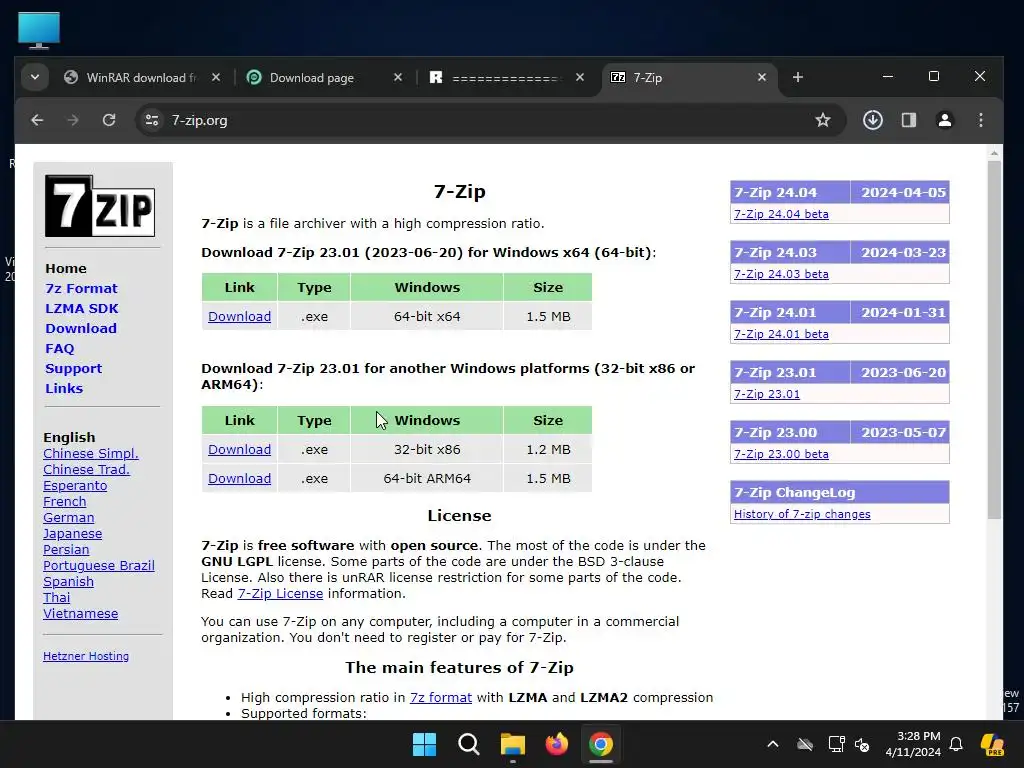Click Chrome icon in taskbar
1024x768 pixels.
click(x=601, y=744)
